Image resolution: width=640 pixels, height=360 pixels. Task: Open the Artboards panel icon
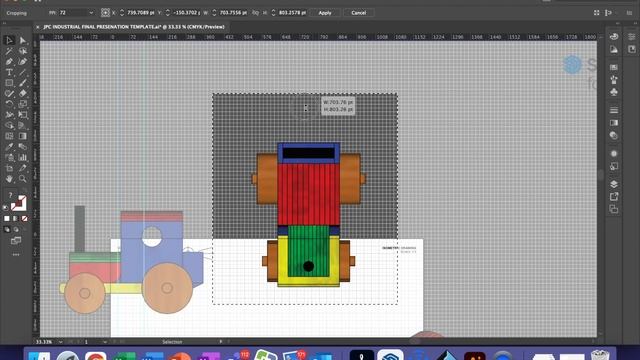point(614,209)
